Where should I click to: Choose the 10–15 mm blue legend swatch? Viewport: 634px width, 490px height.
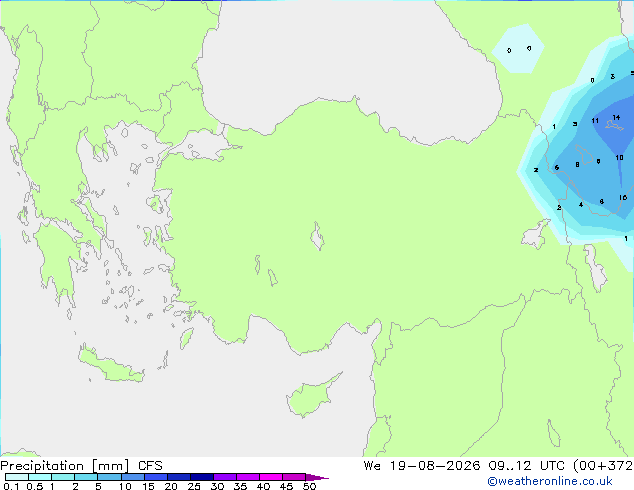(133, 477)
